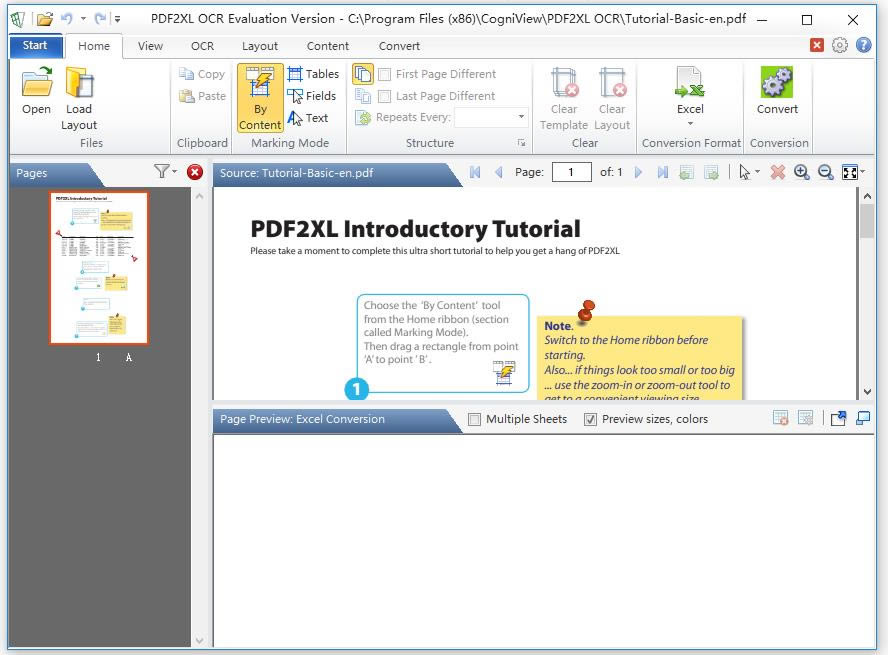This screenshot has width=888, height=655.
Task: Click the Pages panel scroll-up arrow
Action: coord(199,196)
